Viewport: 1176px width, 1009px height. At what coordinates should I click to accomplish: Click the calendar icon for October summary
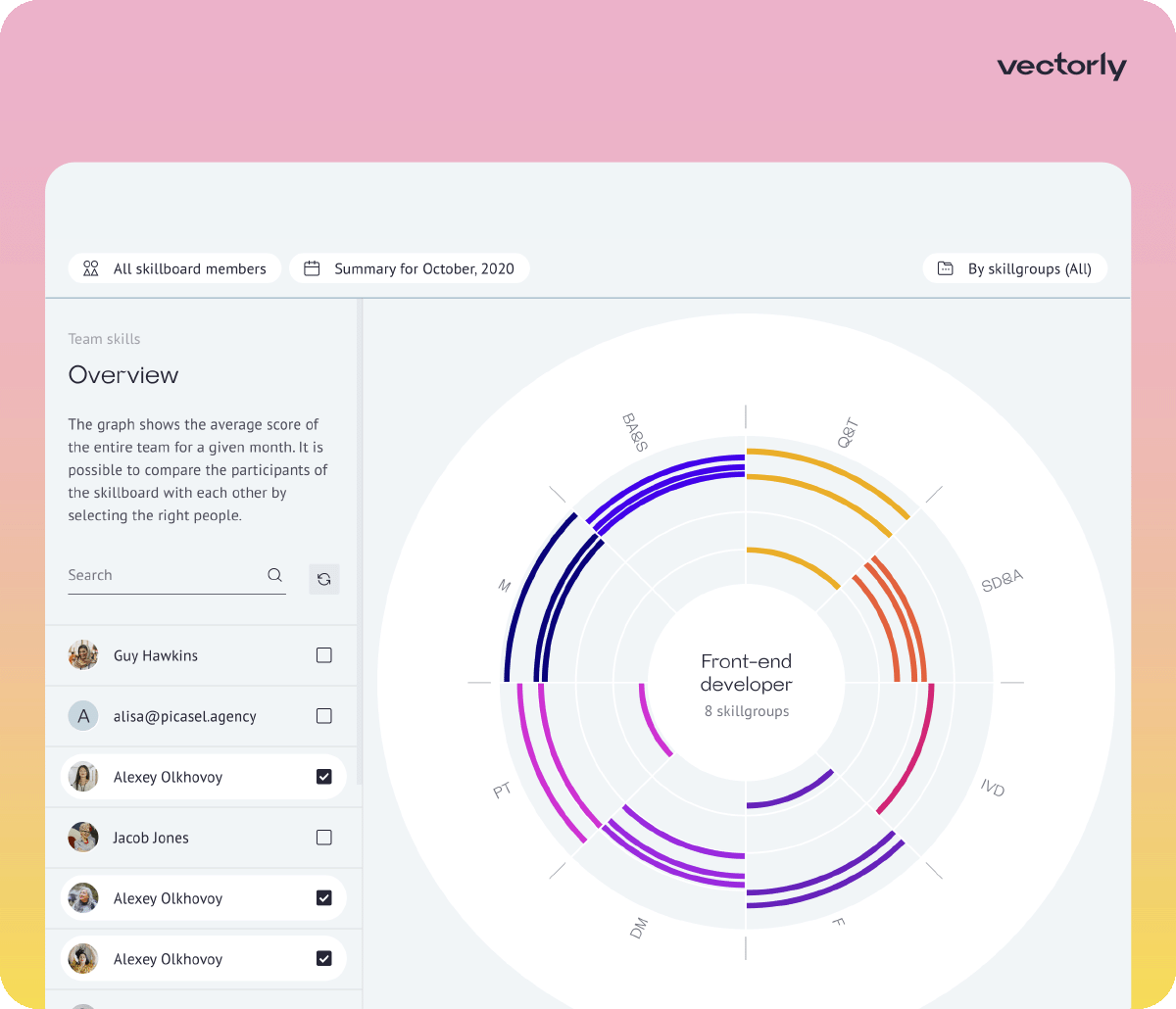tap(313, 268)
